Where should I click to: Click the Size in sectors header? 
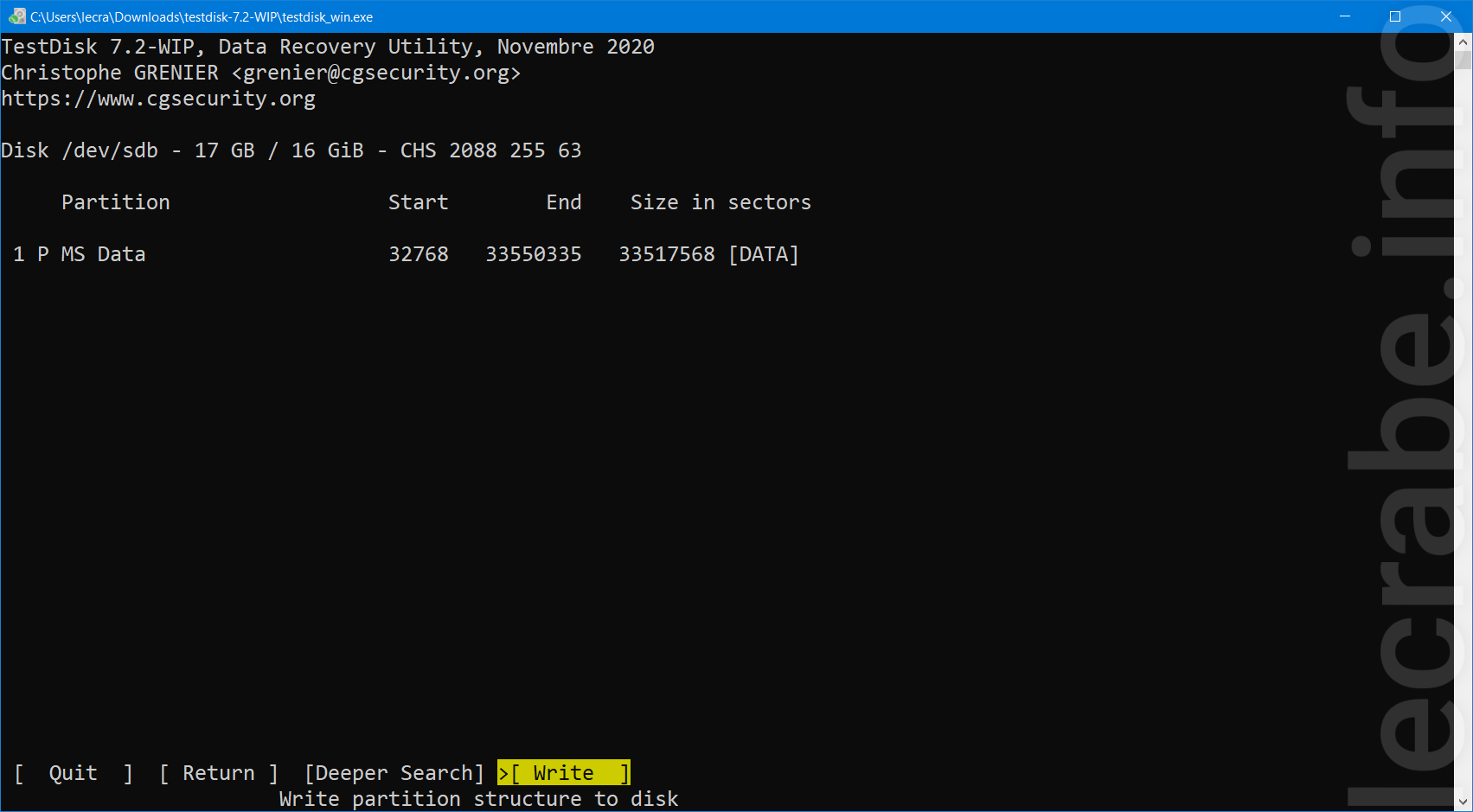pyautogui.click(x=721, y=202)
